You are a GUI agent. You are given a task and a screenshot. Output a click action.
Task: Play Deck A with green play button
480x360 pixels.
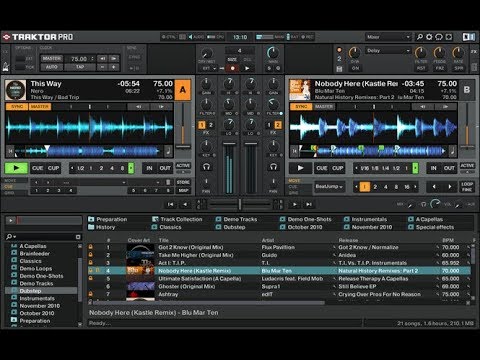pos(16,168)
